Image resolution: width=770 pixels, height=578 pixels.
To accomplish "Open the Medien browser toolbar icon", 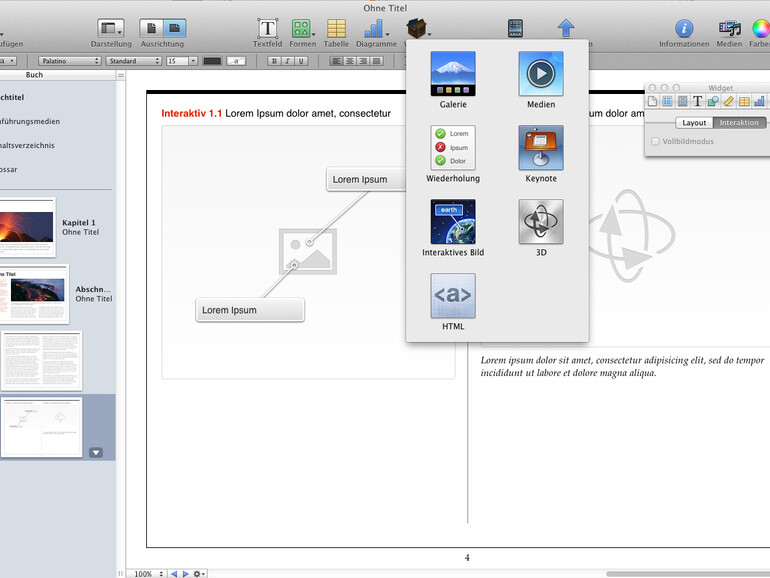I will coord(729,28).
